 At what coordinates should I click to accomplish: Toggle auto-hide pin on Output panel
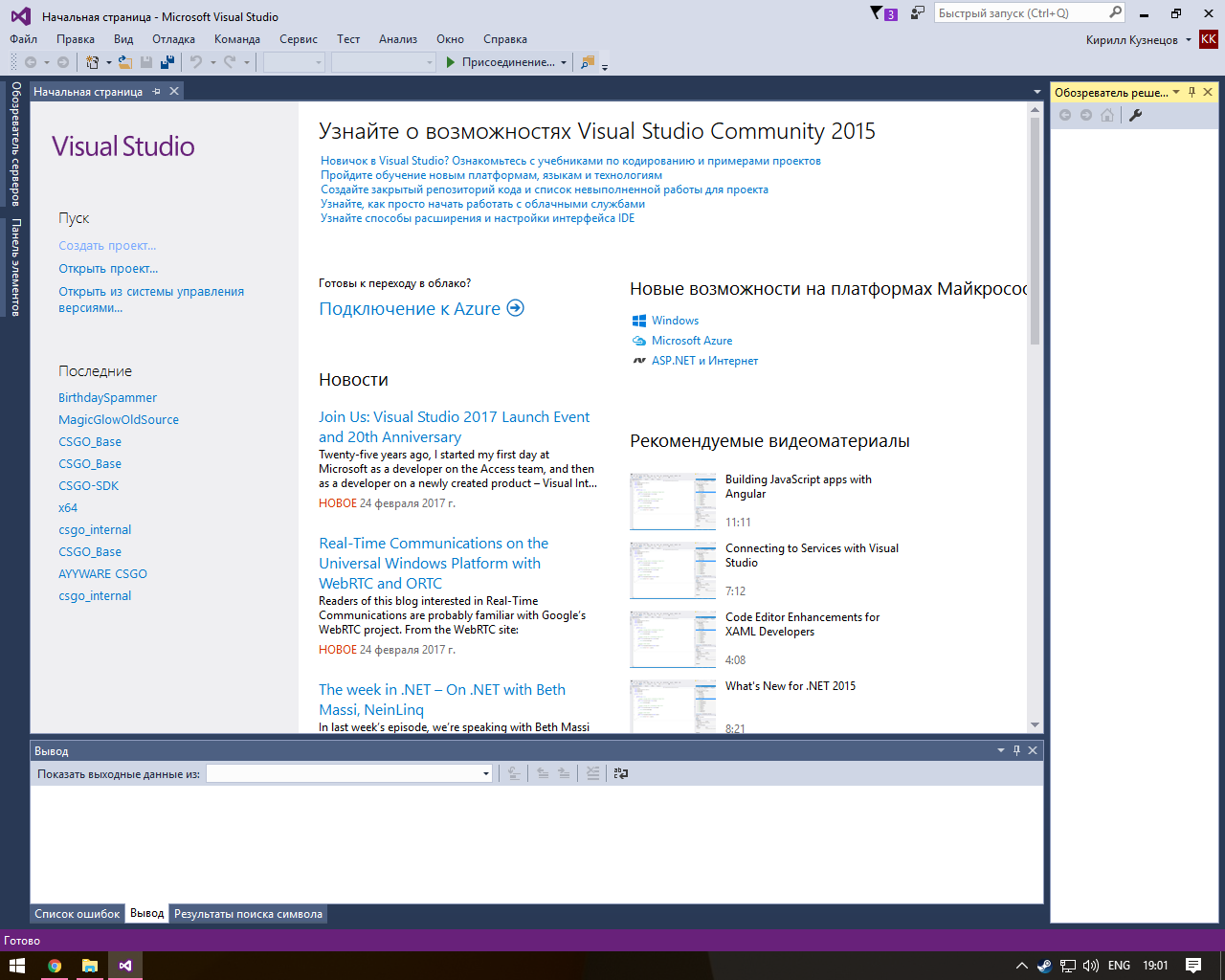pos(1016,750)
